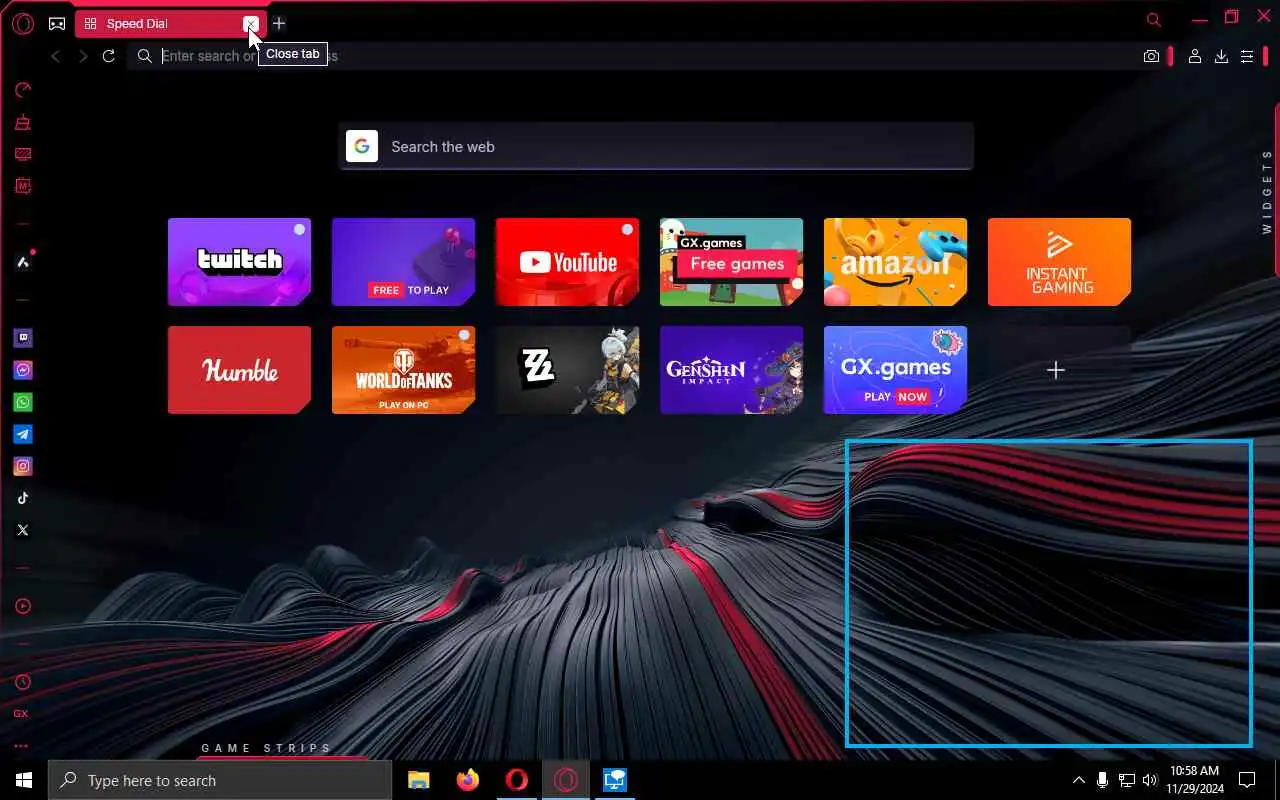The width and height of the screenshot is (1280, 800).
Task: Open the Windows Start menu
Action: pyautogui.click(x=24, y=780)
